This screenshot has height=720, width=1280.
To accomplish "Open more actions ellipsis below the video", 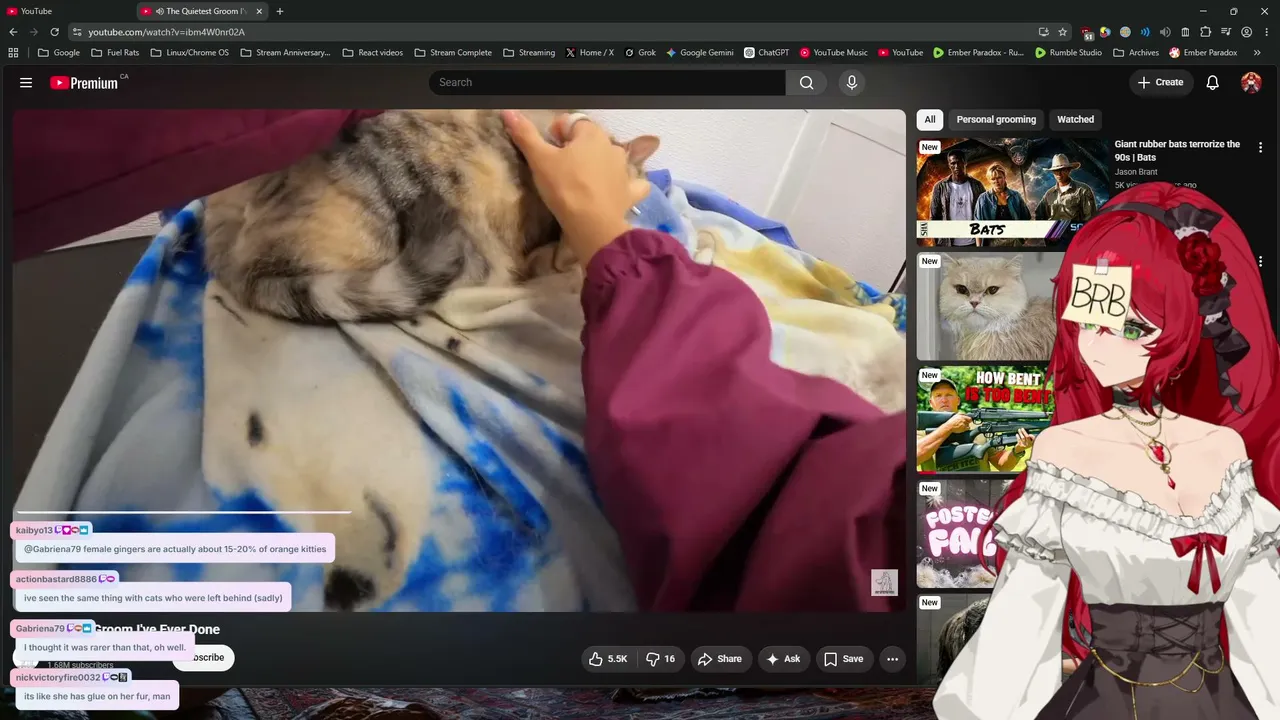I will pos(892,659).
